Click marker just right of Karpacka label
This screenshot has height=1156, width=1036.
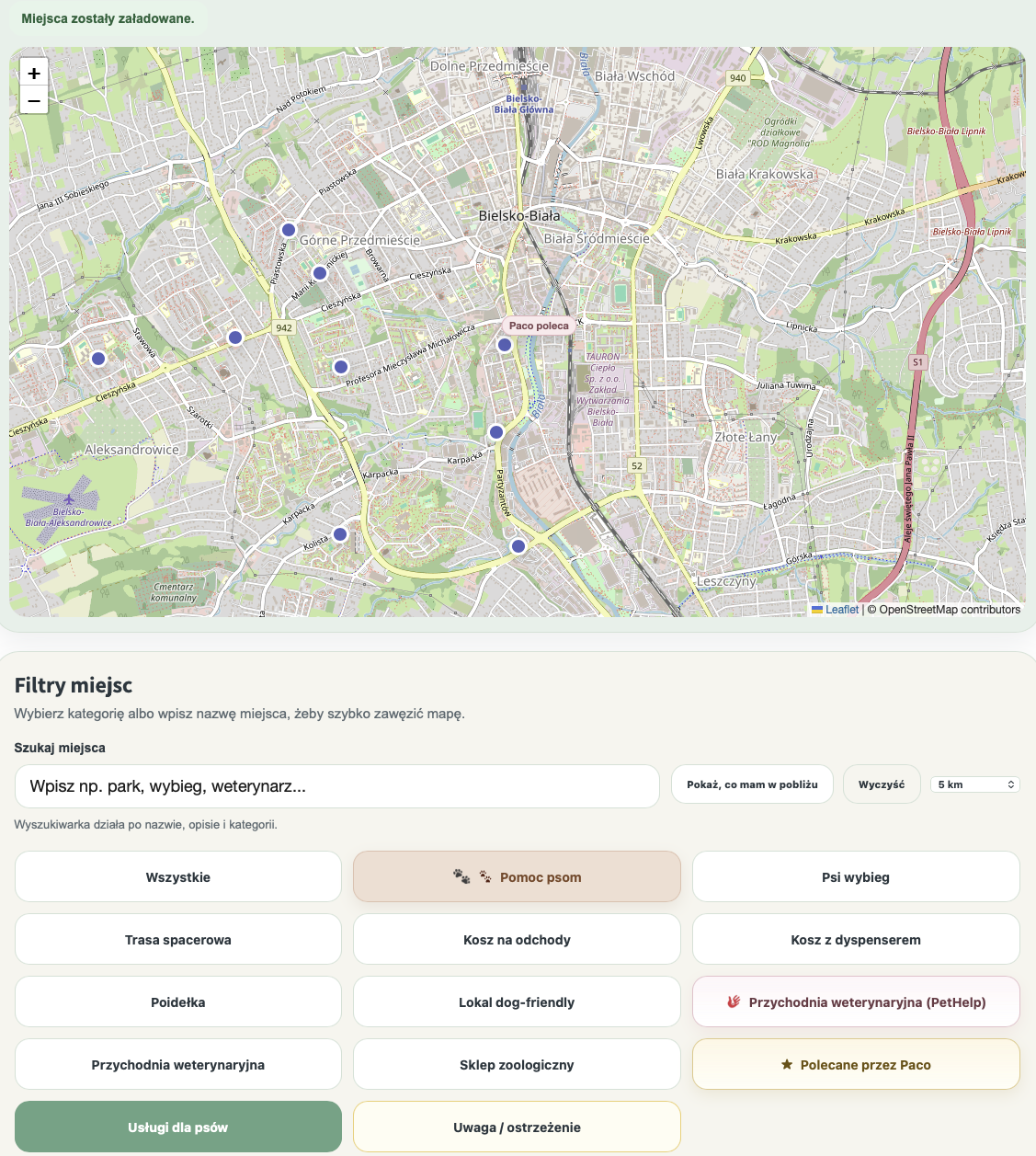tap(496, 432)
